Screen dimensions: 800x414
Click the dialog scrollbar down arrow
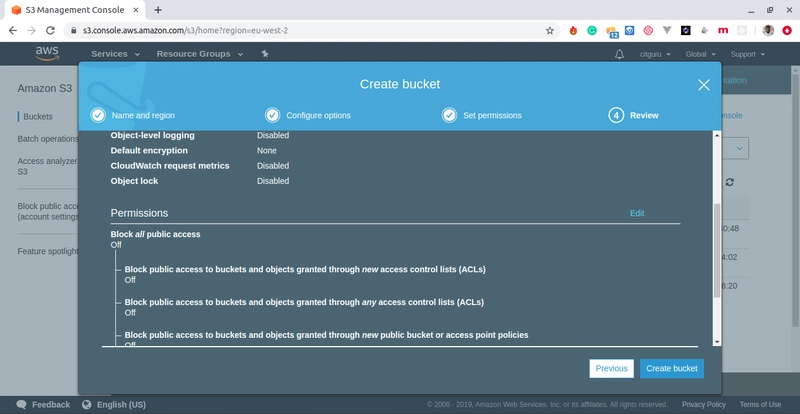coord(717,342)
